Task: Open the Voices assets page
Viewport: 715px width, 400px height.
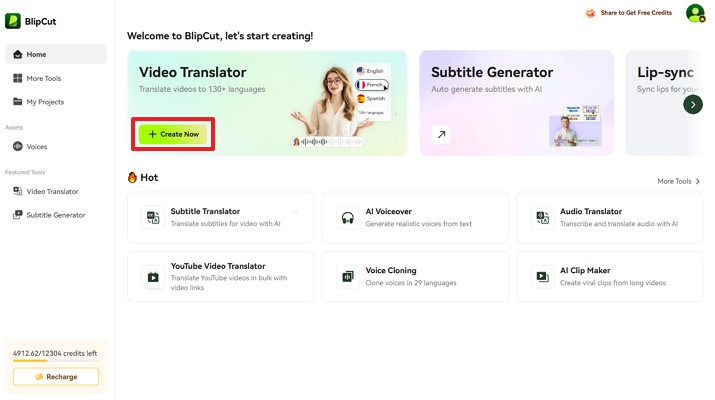Action: pyautogui.click(x=56, y=146)
